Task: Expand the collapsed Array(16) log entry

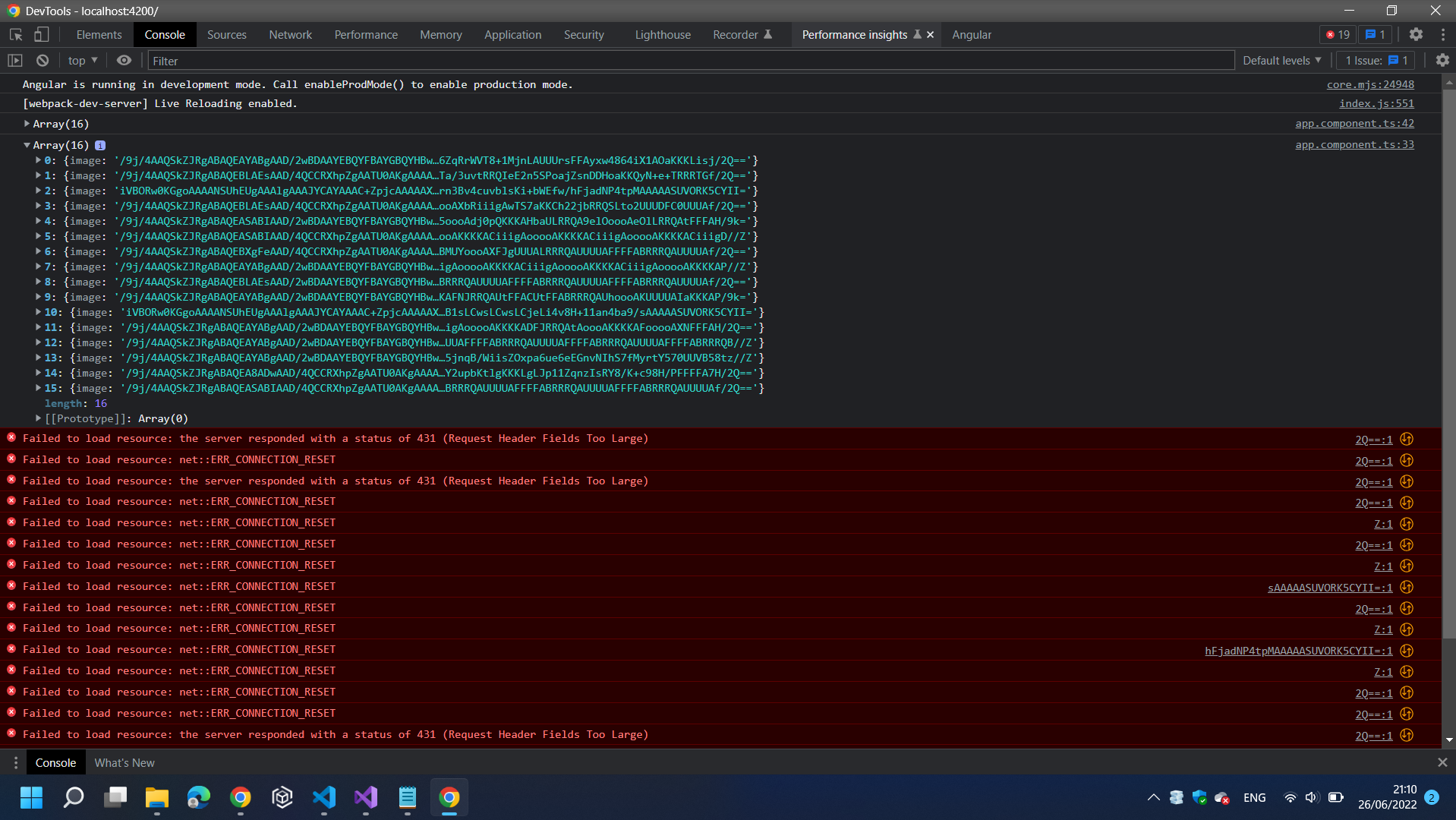Action: pos(27,124)
